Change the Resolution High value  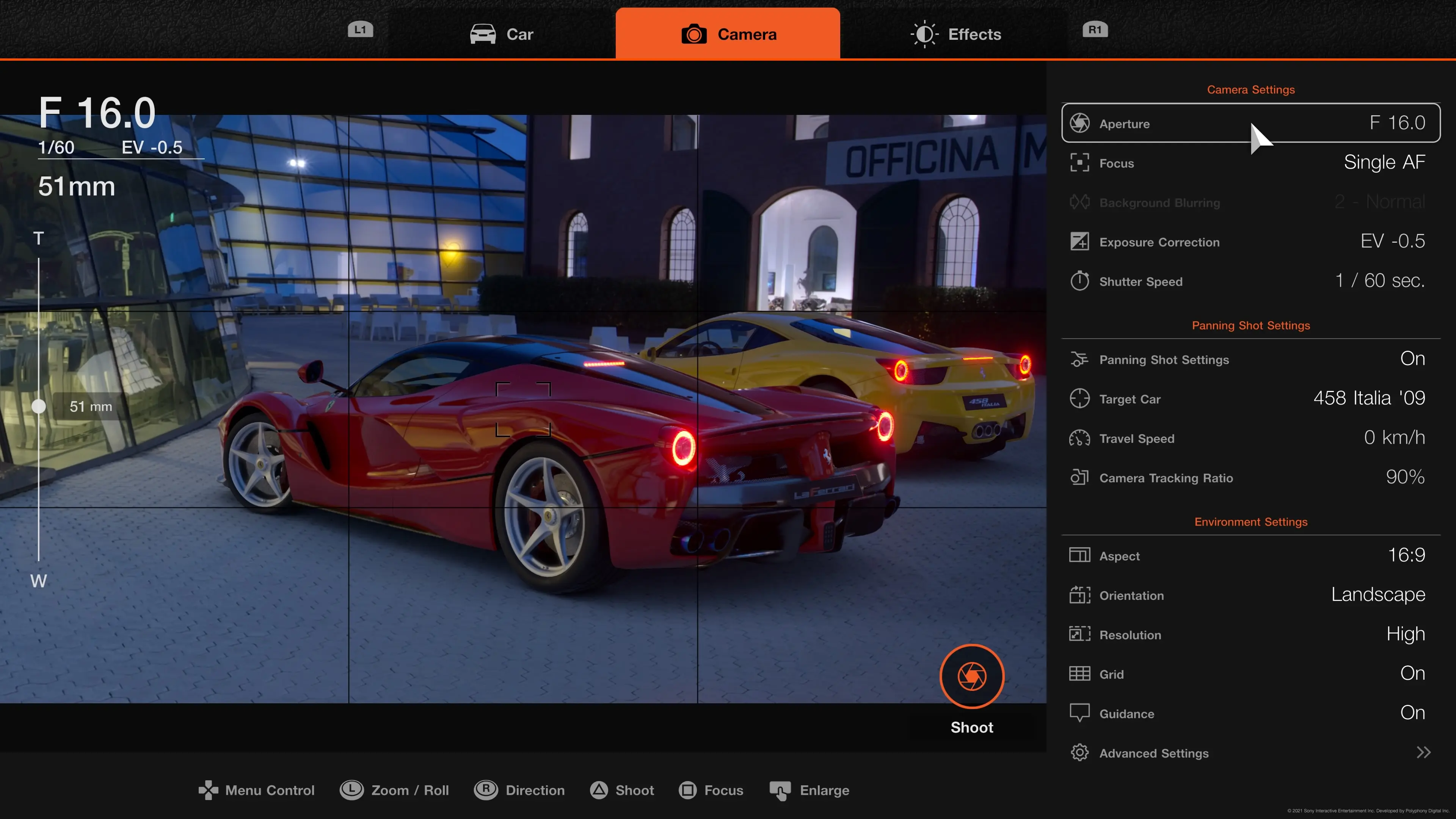(1406, 634)
